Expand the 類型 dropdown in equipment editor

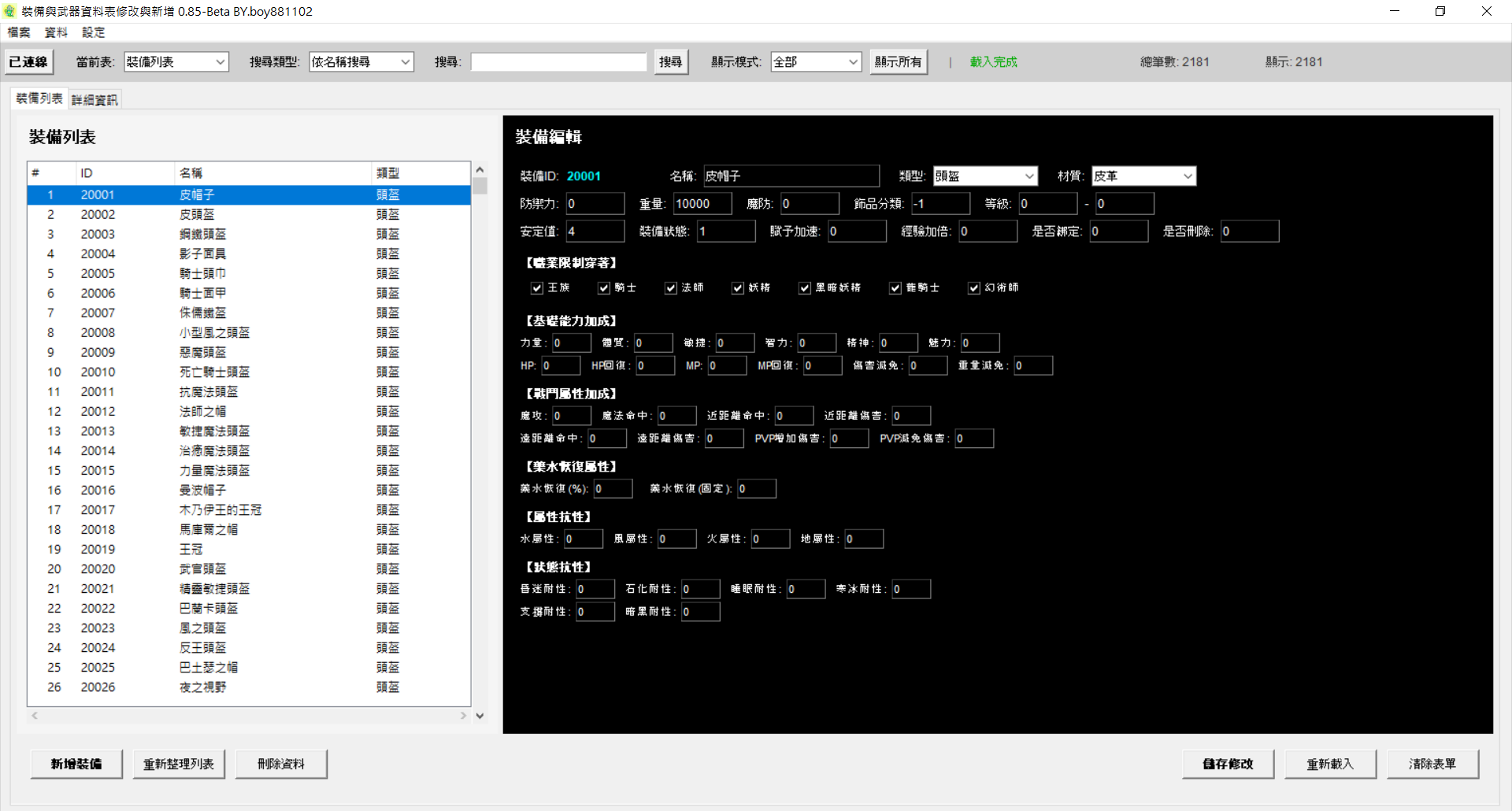click(x=985, y=176)
